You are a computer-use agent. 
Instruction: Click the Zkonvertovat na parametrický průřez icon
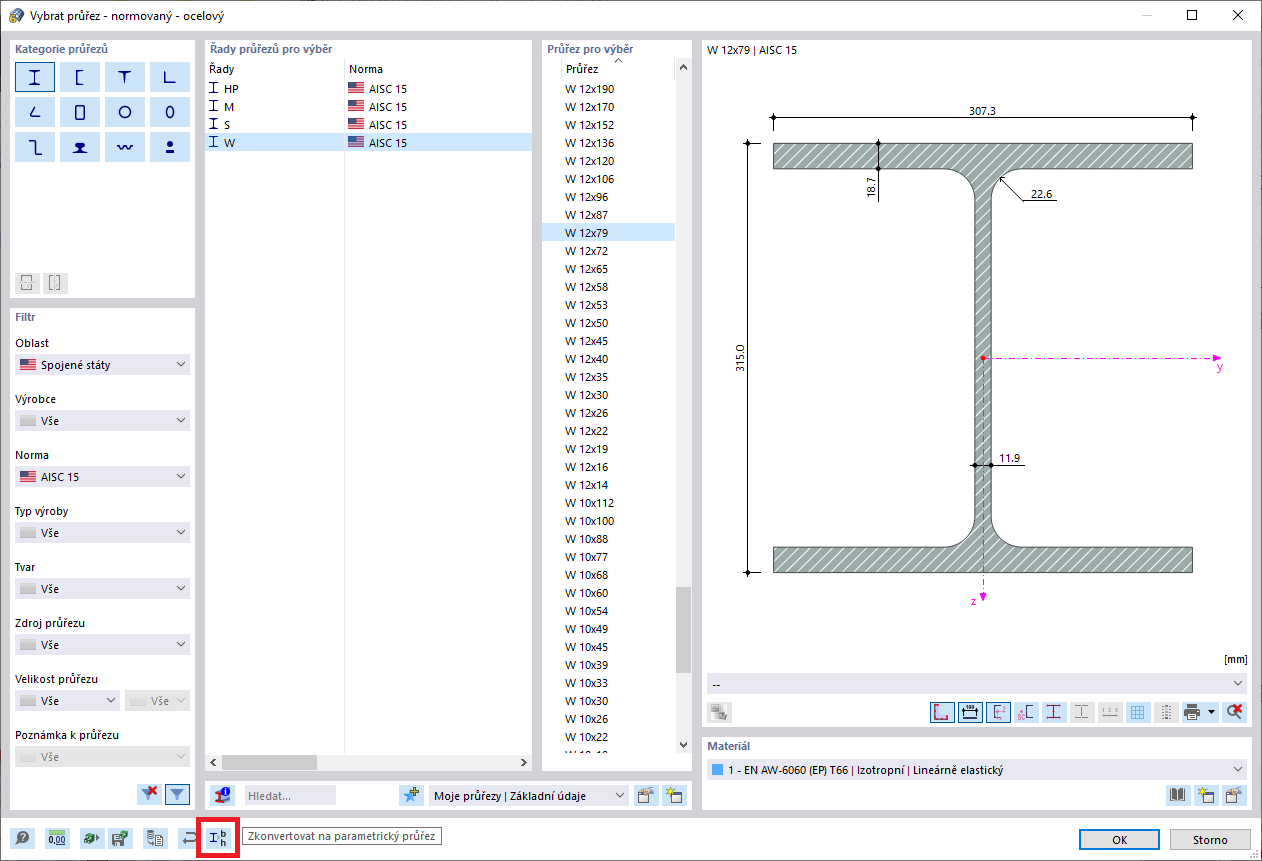[217, 838]
